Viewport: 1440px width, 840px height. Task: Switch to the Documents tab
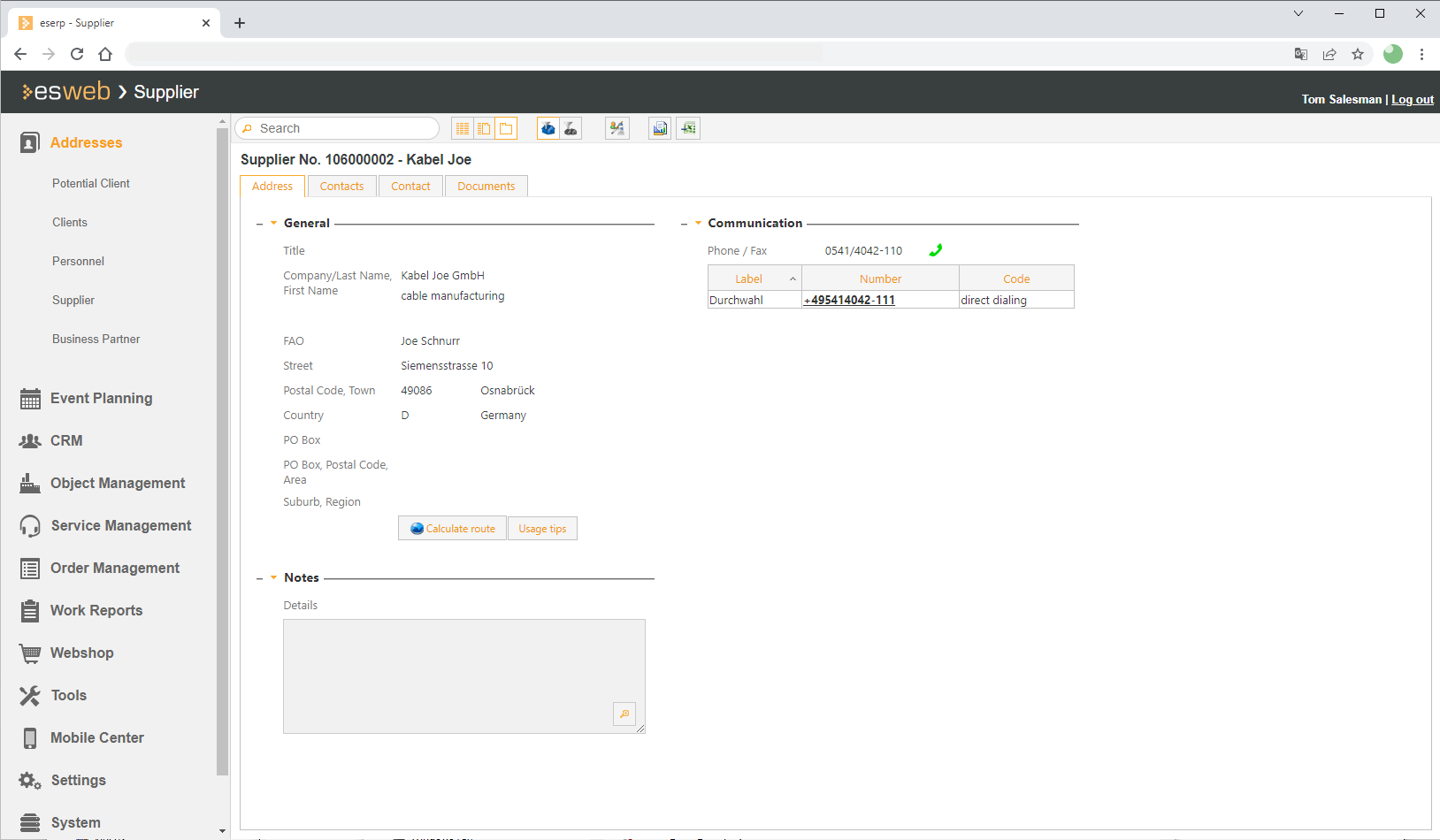pyautogui.click(x=486, y=187)
